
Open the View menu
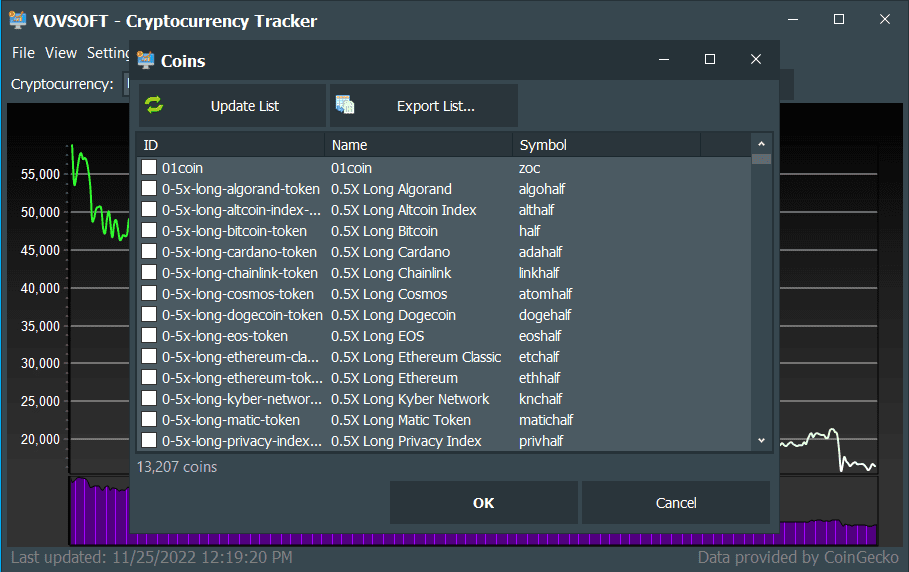point(61,53)
